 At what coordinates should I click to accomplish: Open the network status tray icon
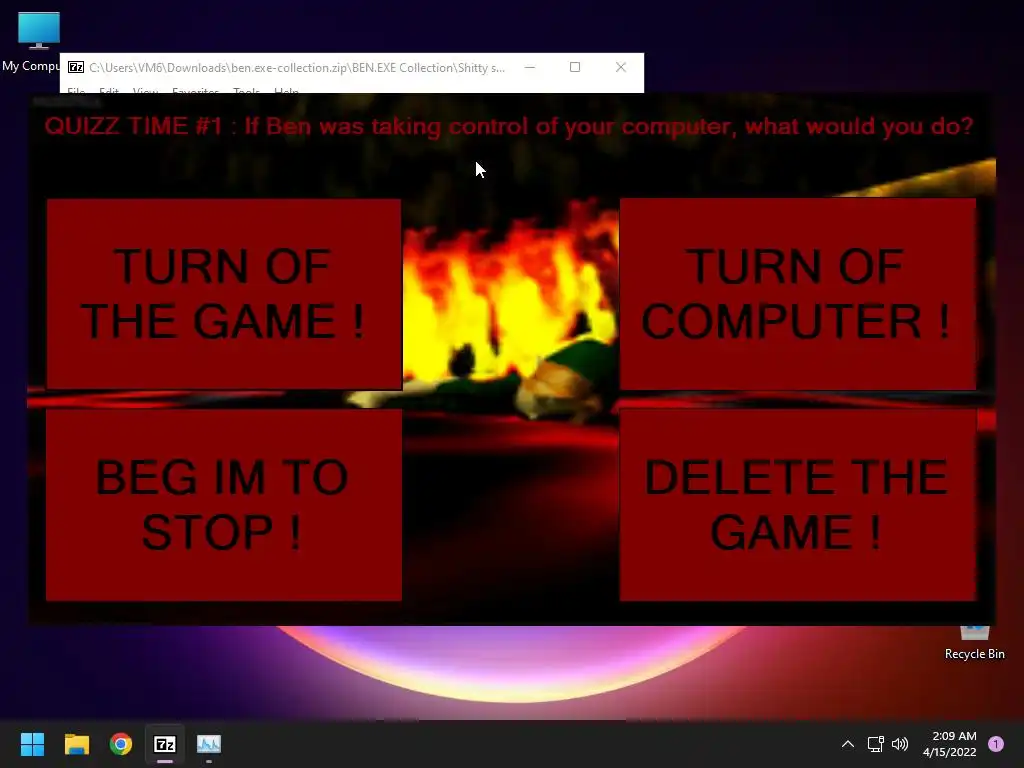click(875, 744)
